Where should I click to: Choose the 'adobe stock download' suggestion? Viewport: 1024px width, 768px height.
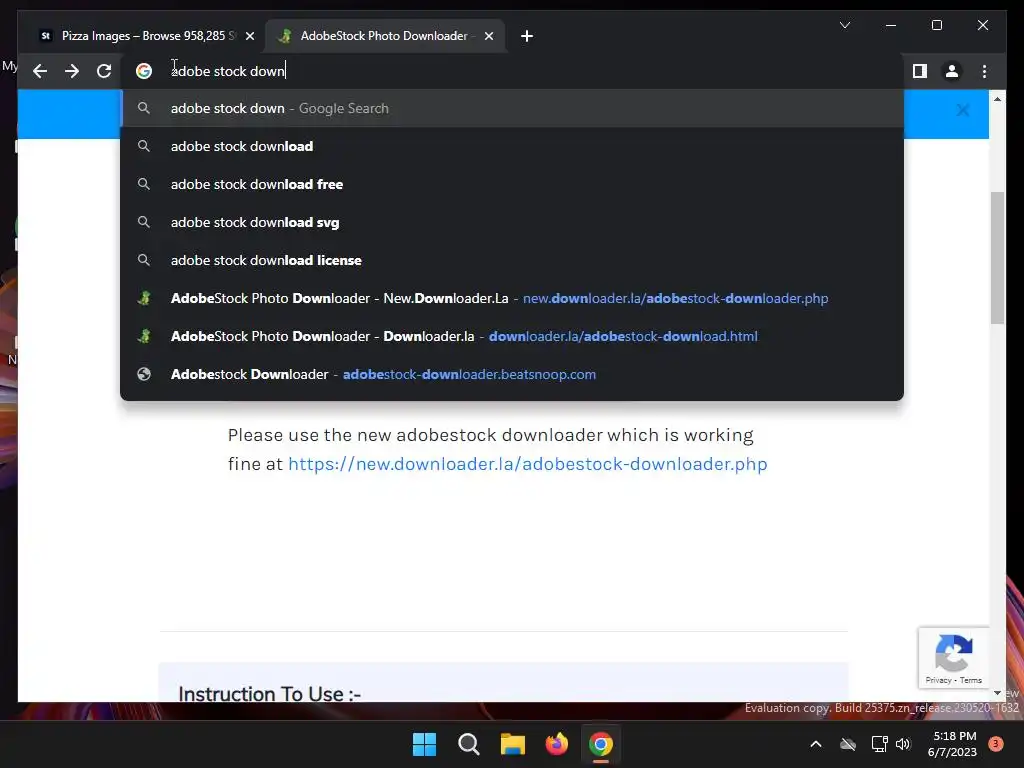click(x=512, y=146)
